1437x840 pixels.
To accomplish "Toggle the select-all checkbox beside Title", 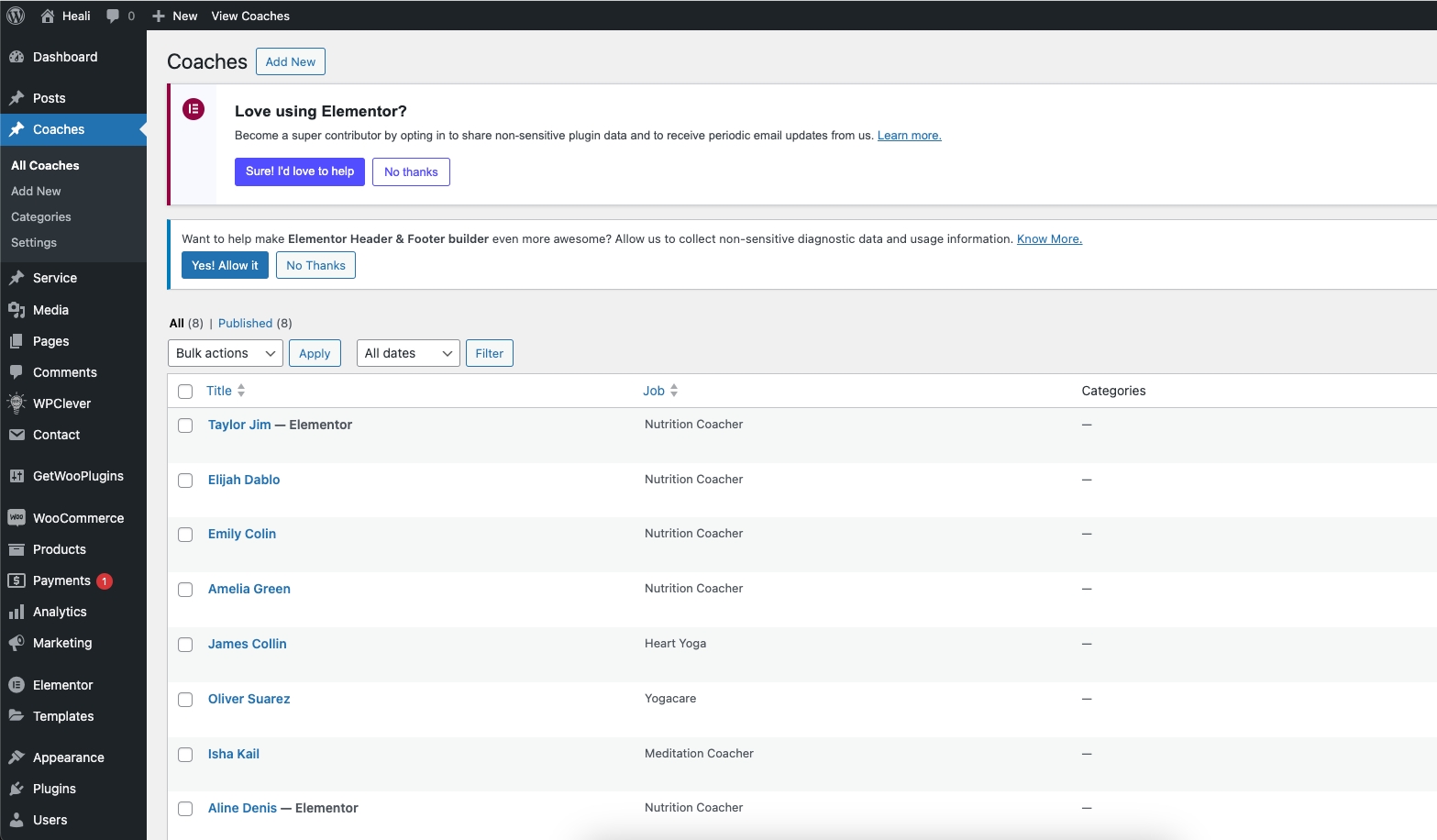I will (x=185, y=392).
